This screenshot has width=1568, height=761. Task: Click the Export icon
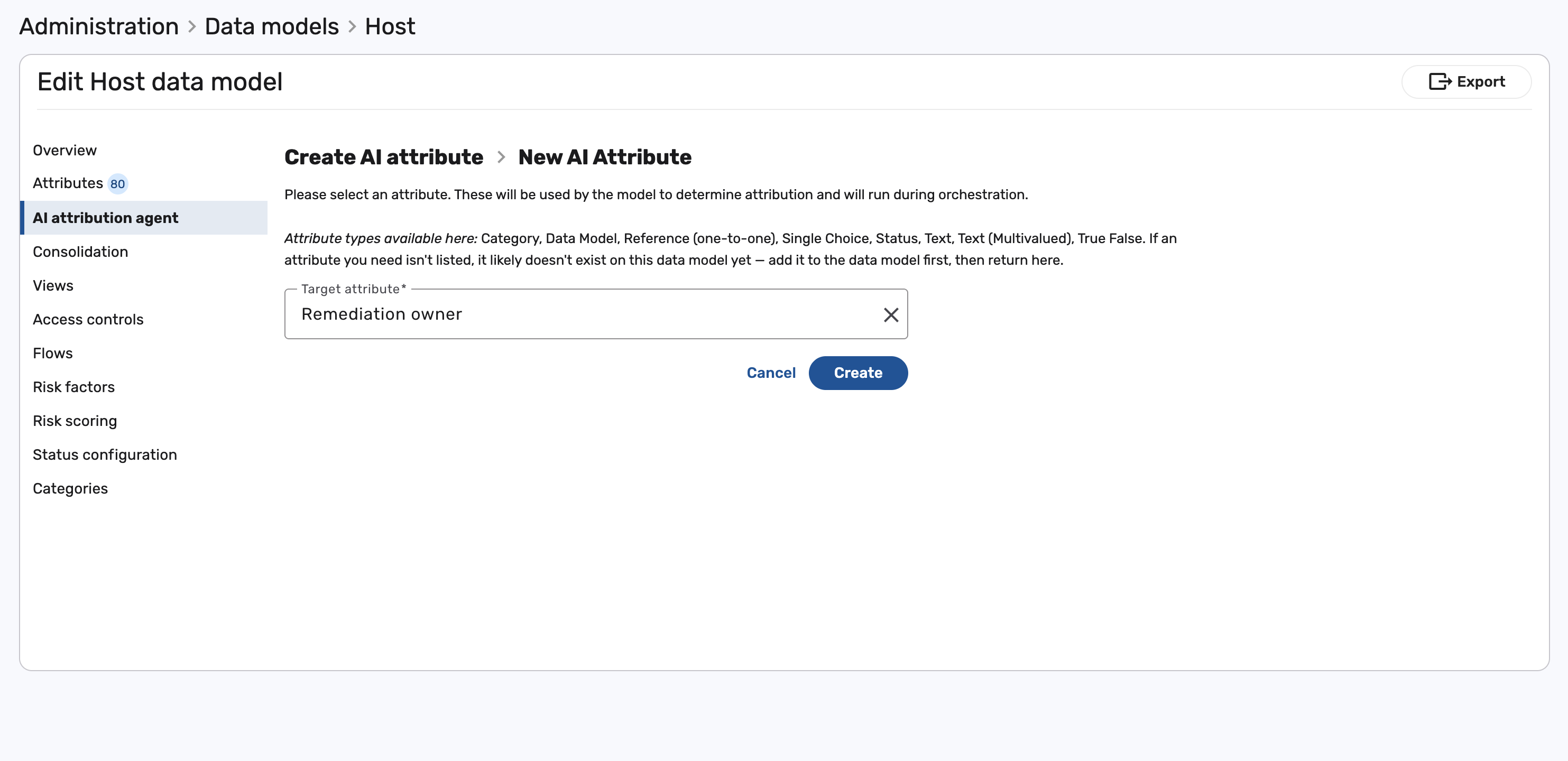click(x=1440, y=81)
